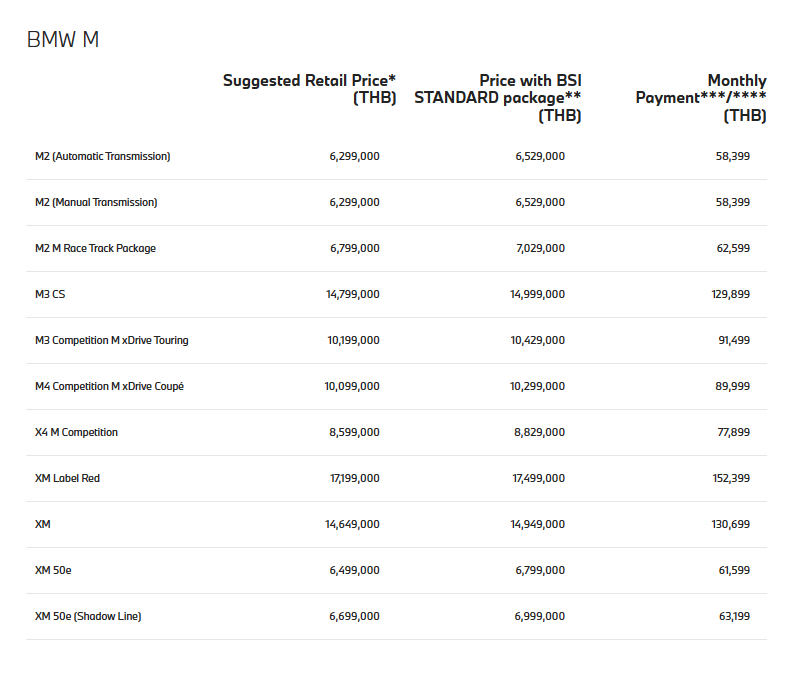Click the 130,699 monthly payment value
The width and height of the screenshot is (800, 674).
pyautogui.click(x=731, y=524)
